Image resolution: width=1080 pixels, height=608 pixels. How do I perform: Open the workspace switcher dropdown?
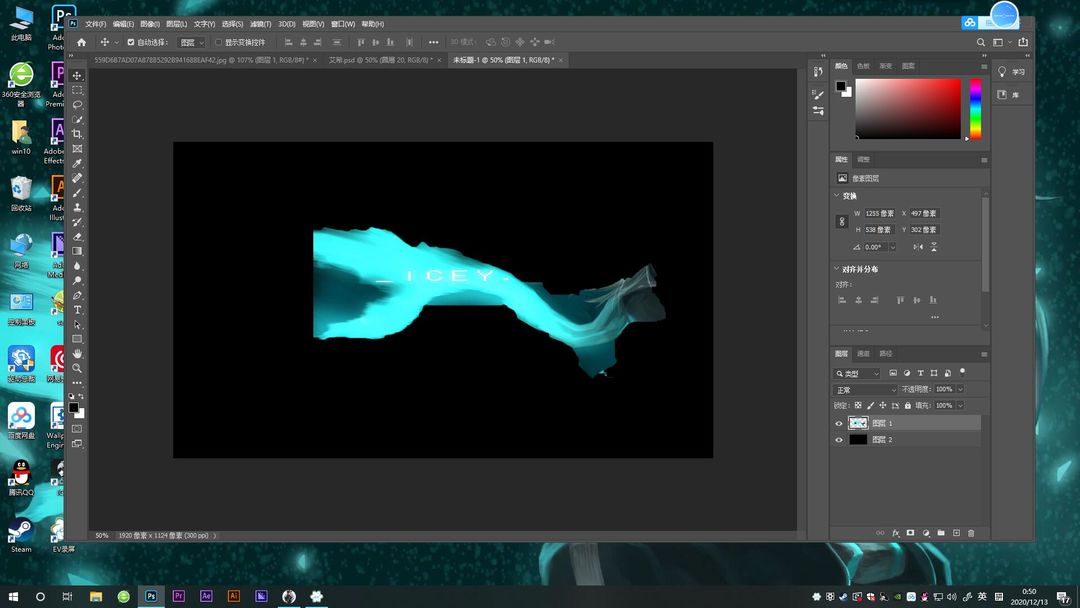pos(1001,42)
